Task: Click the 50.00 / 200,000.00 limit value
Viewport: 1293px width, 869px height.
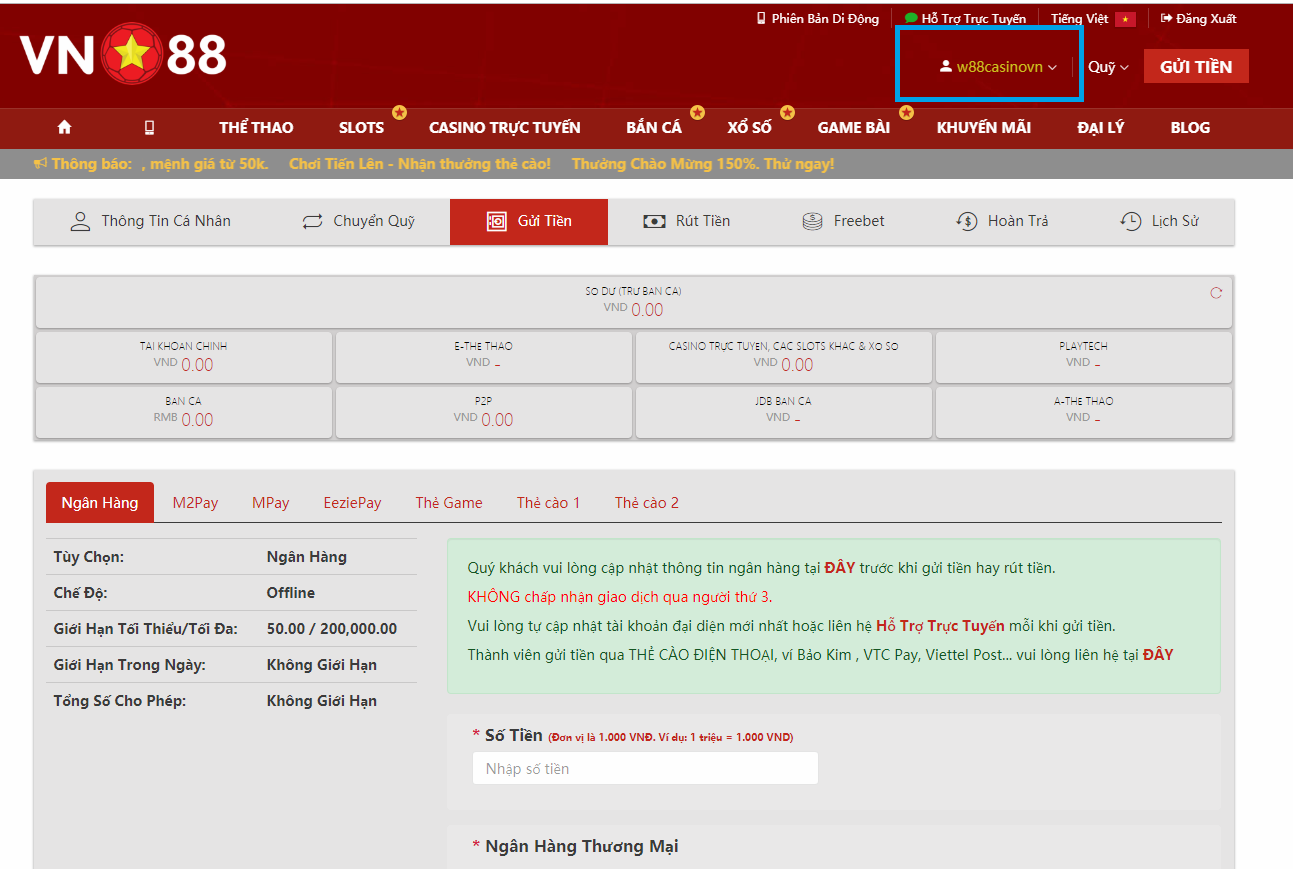Action: pos(332,629)
